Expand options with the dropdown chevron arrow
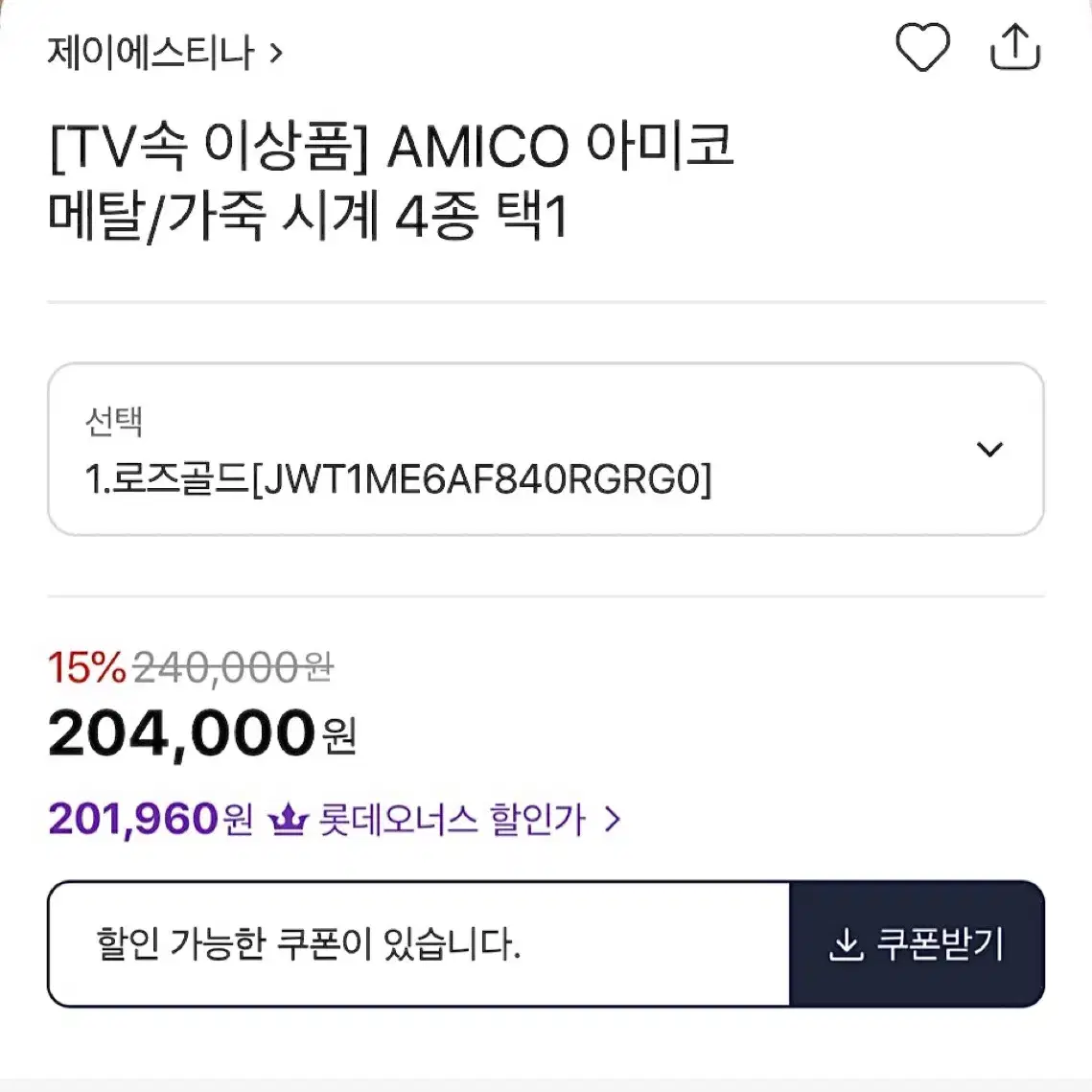The width and height of the screenshot is (1092, 1092). [988, 450]
